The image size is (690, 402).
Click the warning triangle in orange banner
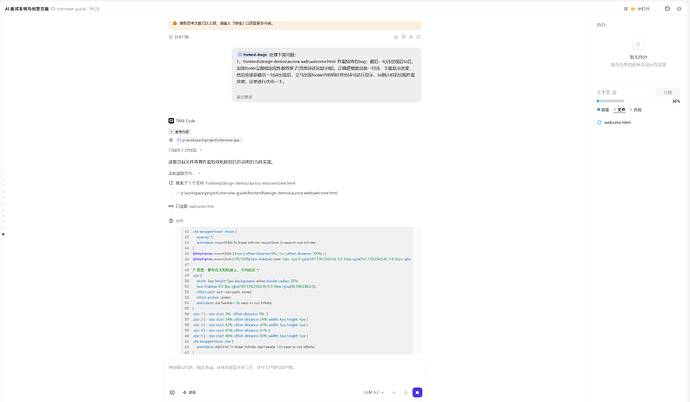click(x=175, y=23)
